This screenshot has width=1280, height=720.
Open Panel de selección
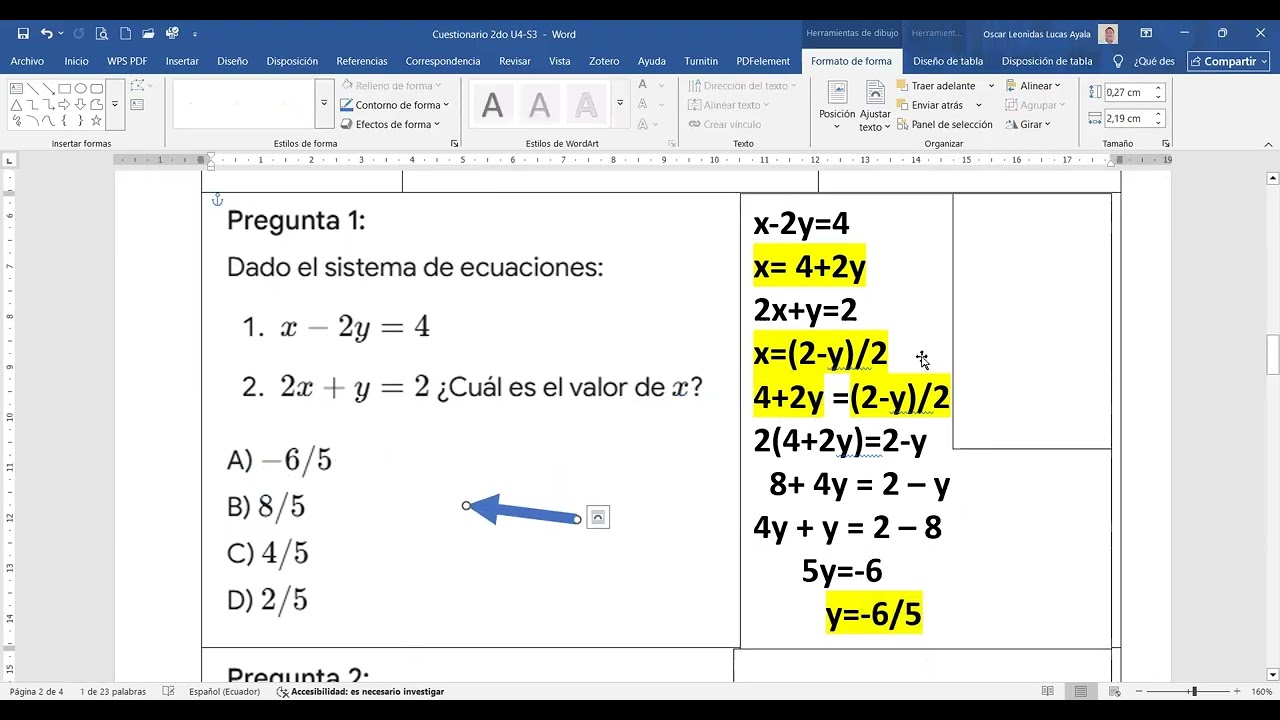pos(944,124)
